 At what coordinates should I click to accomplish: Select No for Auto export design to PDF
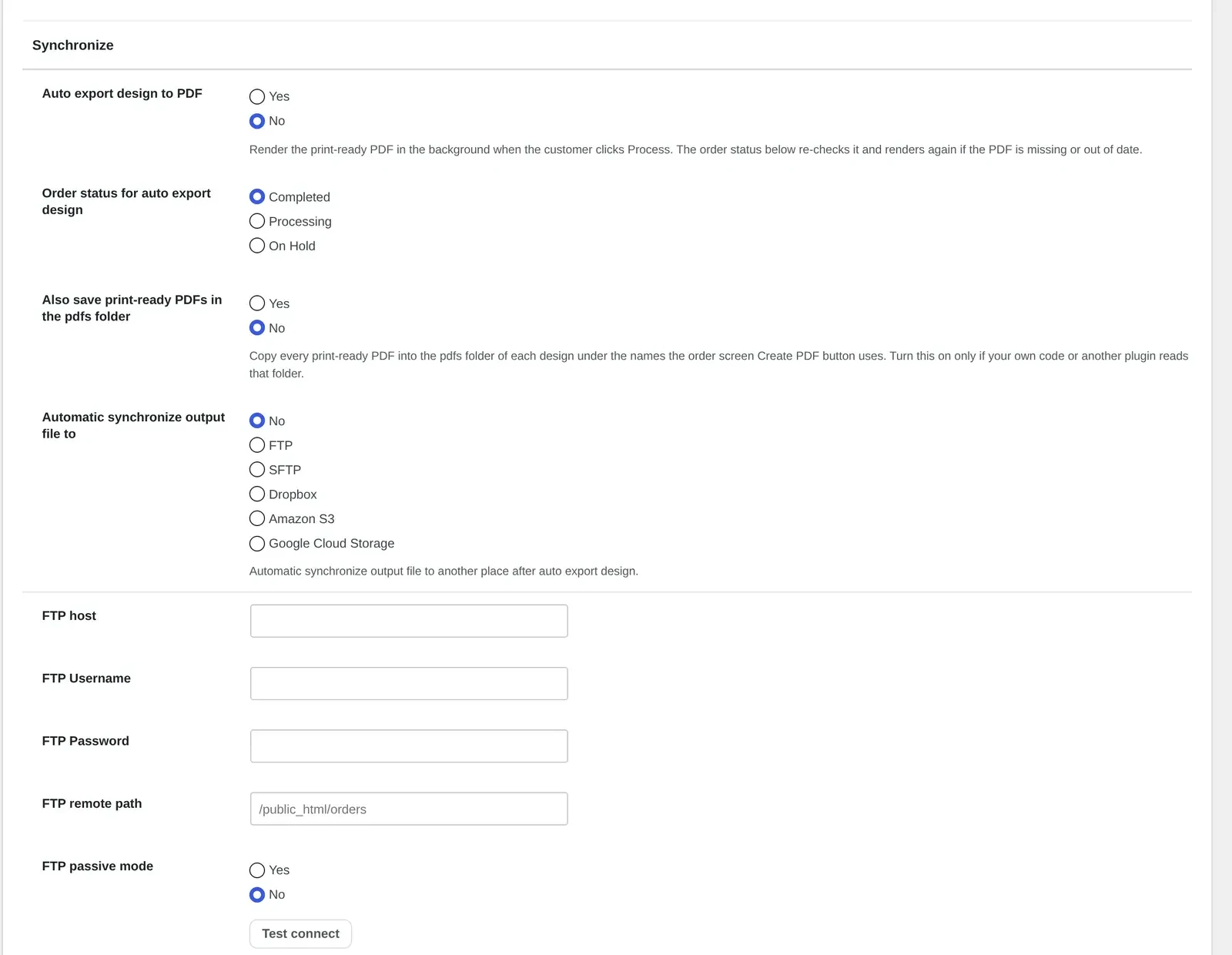point(257,121)
